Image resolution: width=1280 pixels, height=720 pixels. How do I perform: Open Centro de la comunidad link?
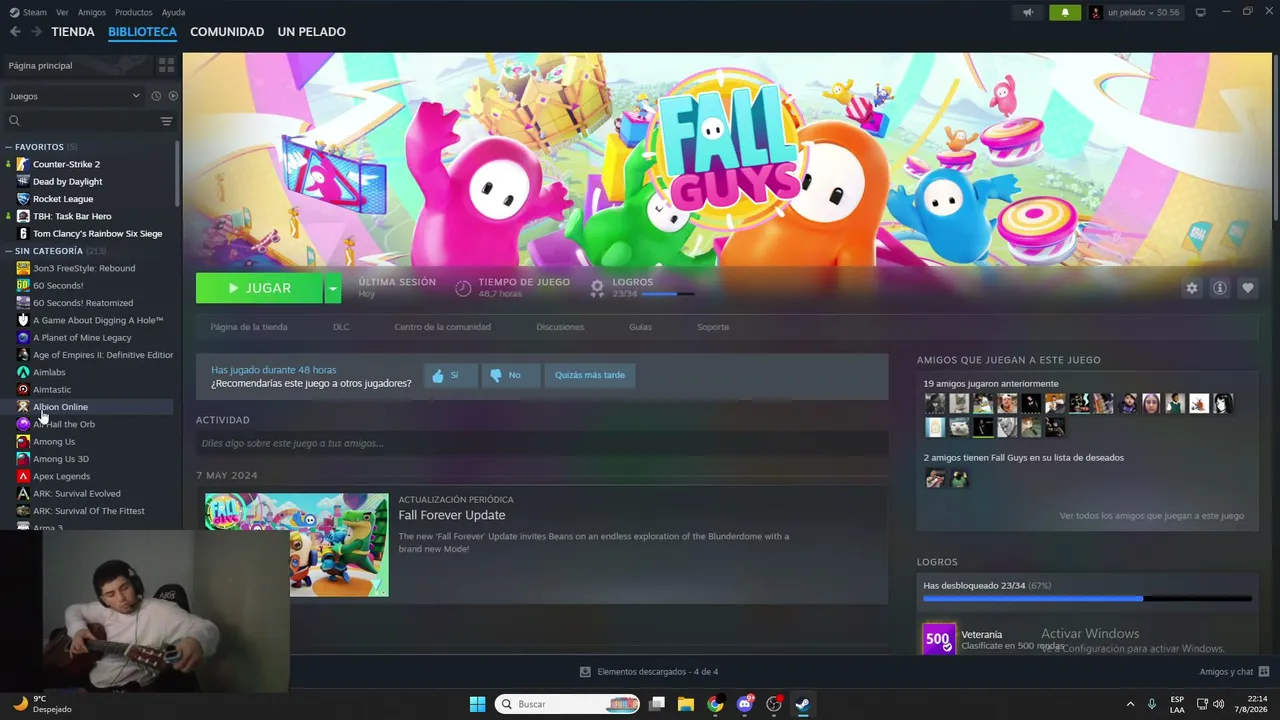[442, 327]
